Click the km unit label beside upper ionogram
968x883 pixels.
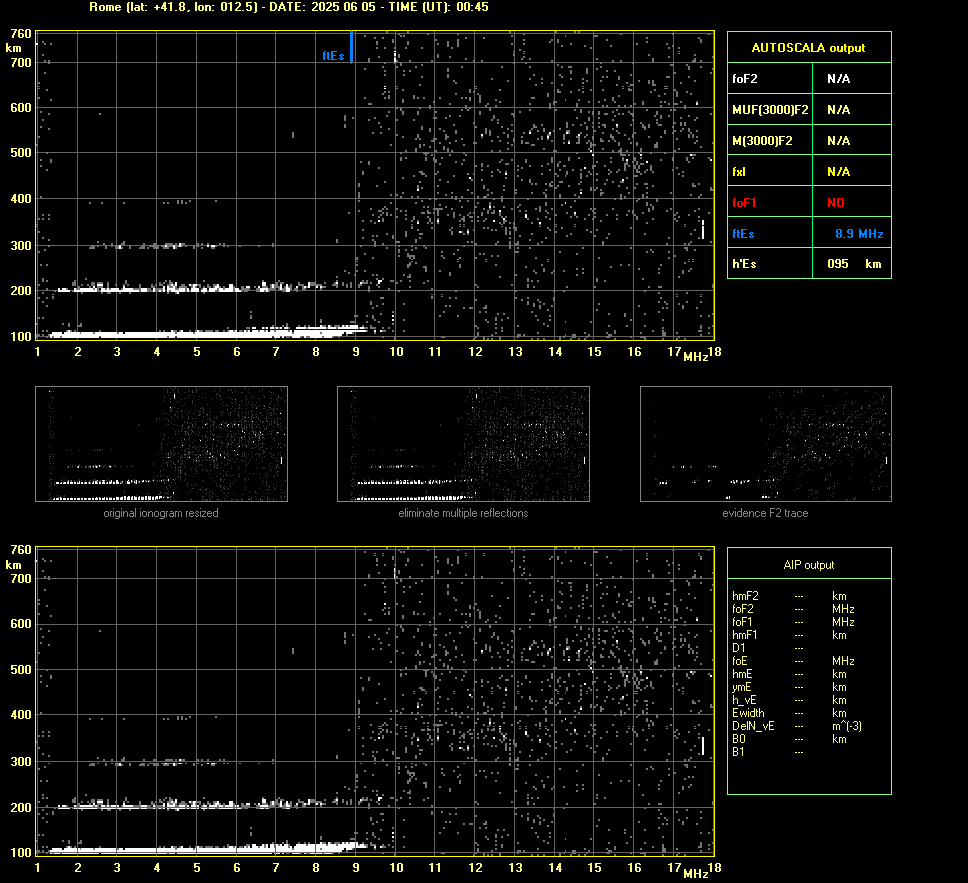click(x=14, y=48)
